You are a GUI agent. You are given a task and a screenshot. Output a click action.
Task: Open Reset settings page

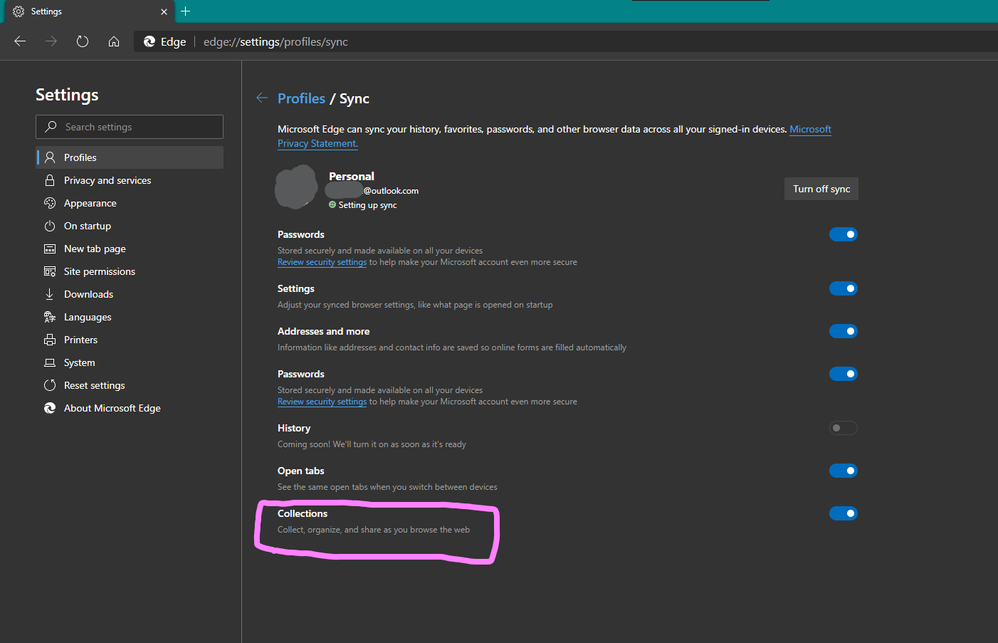(130, 385)
